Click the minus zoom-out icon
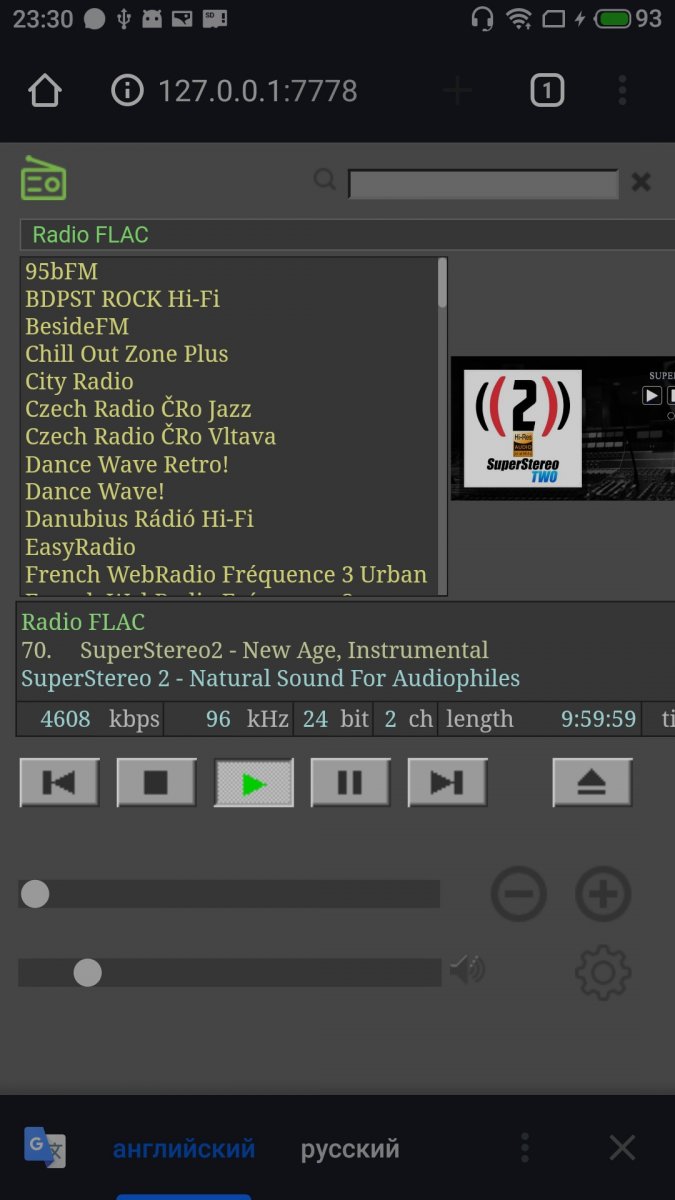 518,893
